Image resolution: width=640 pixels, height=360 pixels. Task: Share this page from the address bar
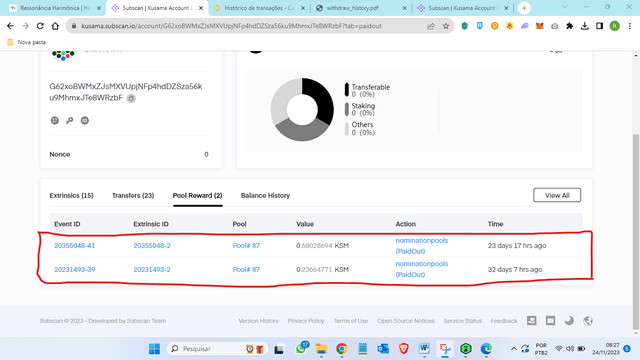tap(431, 26)
